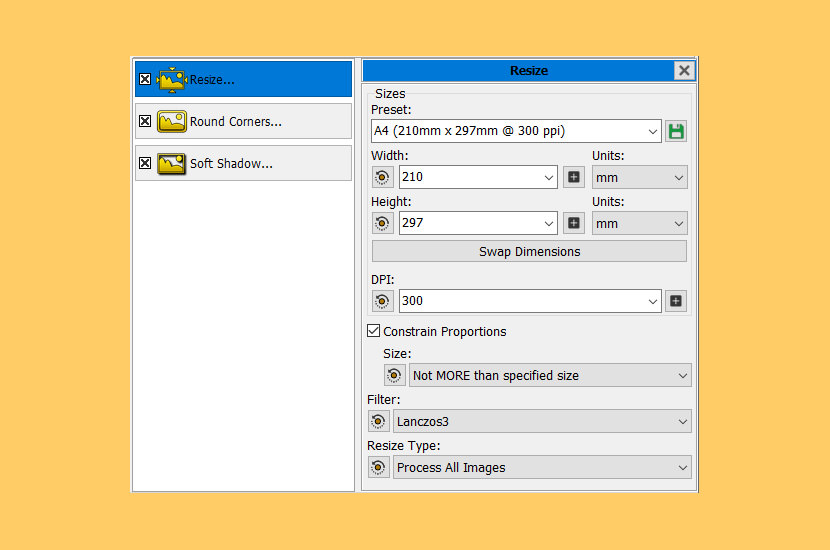Image resolution: width=830 pixels, height=550 pixels.
Task: Click the Soft Shadow action icon
Action: (x=172, y=164)
